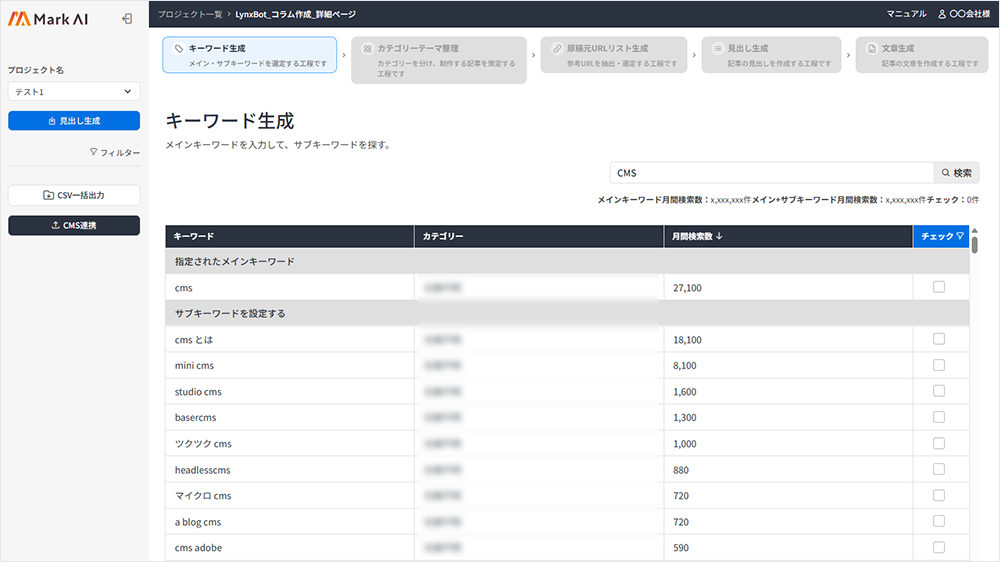Focus the keyword search input field
Viewport: 1000px width, 562px height.
[770, 173]
